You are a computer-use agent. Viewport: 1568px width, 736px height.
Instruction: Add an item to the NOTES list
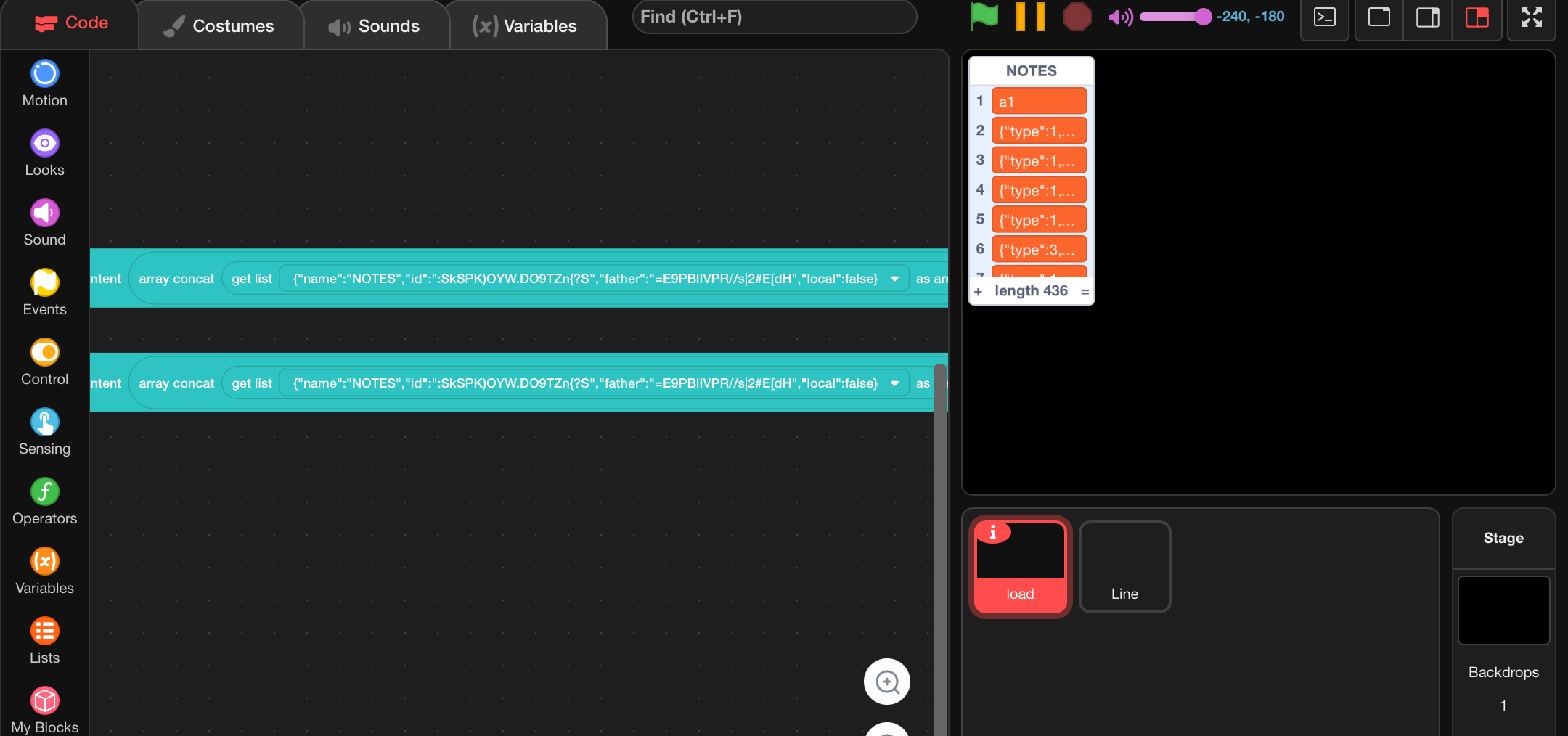tap(979, 291)
